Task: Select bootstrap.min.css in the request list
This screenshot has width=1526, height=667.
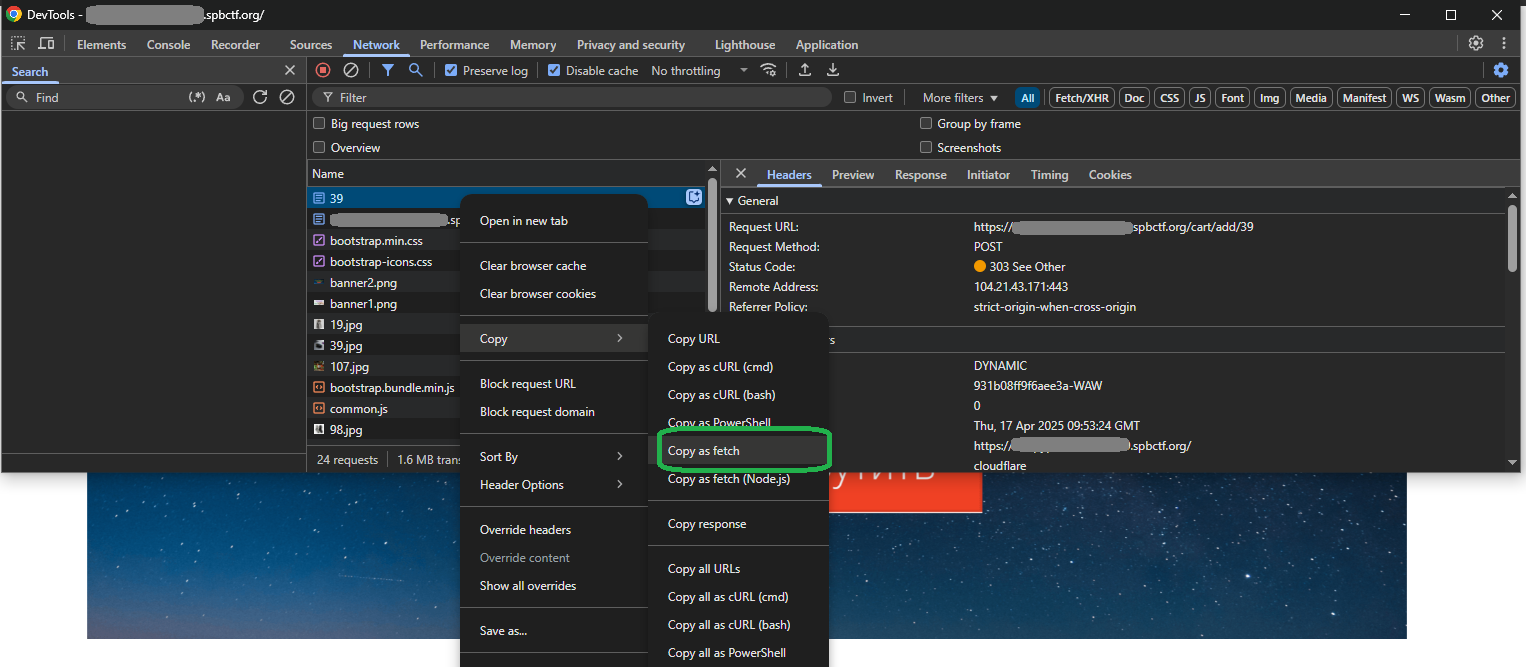Action: point(376,241)
